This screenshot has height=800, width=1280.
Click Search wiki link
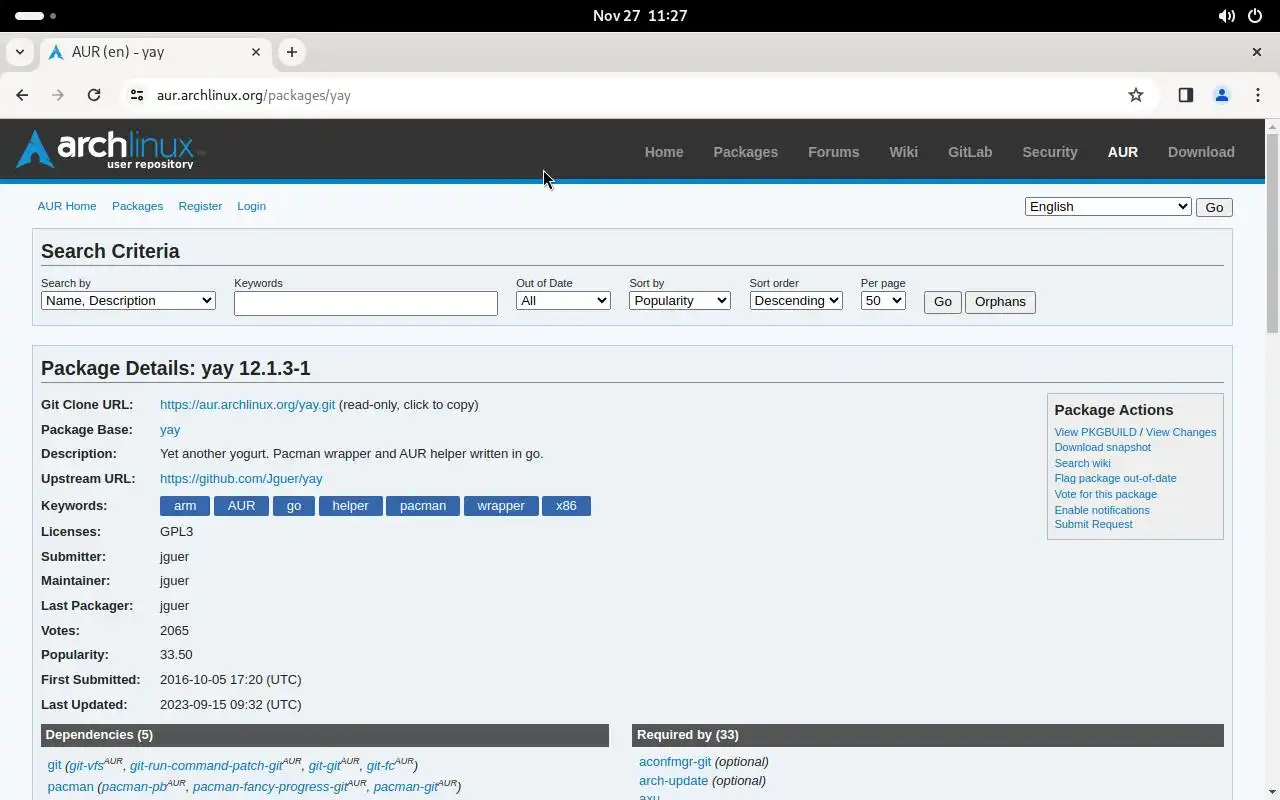[1082, 463]
